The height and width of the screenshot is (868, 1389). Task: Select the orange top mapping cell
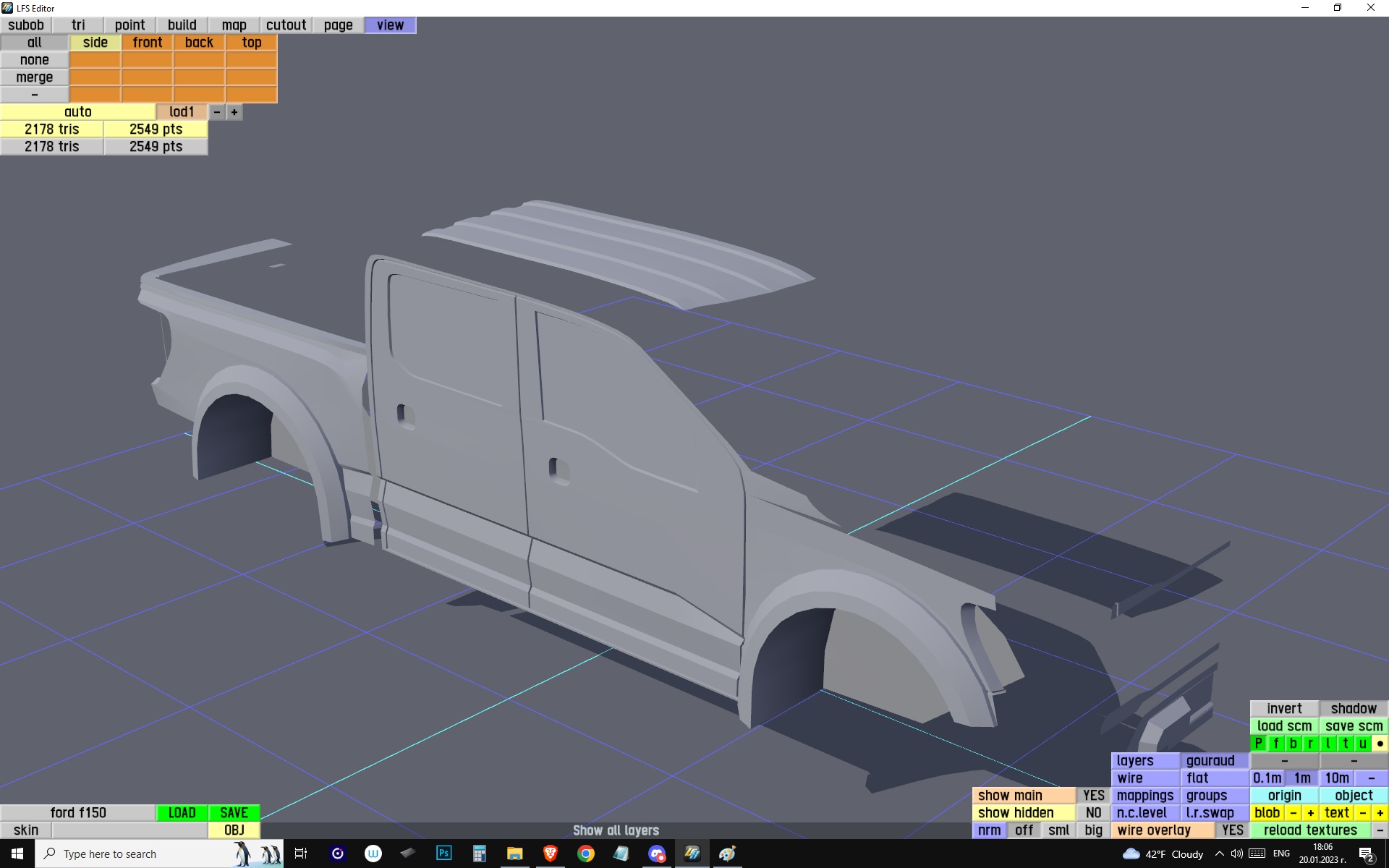click(x=251, y=43)
